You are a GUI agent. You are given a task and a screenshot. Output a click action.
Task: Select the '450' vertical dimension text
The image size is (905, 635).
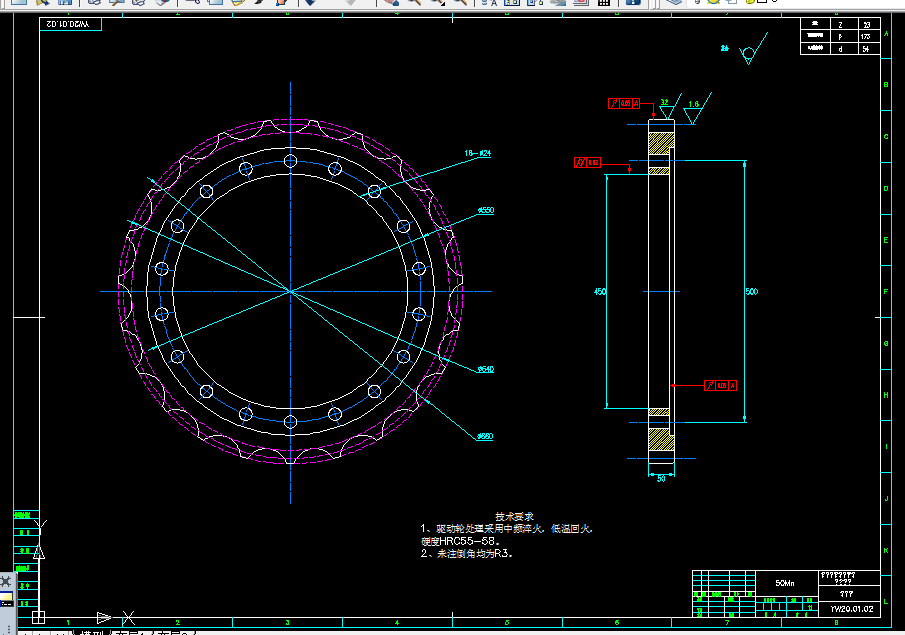(x=600, y=292)
